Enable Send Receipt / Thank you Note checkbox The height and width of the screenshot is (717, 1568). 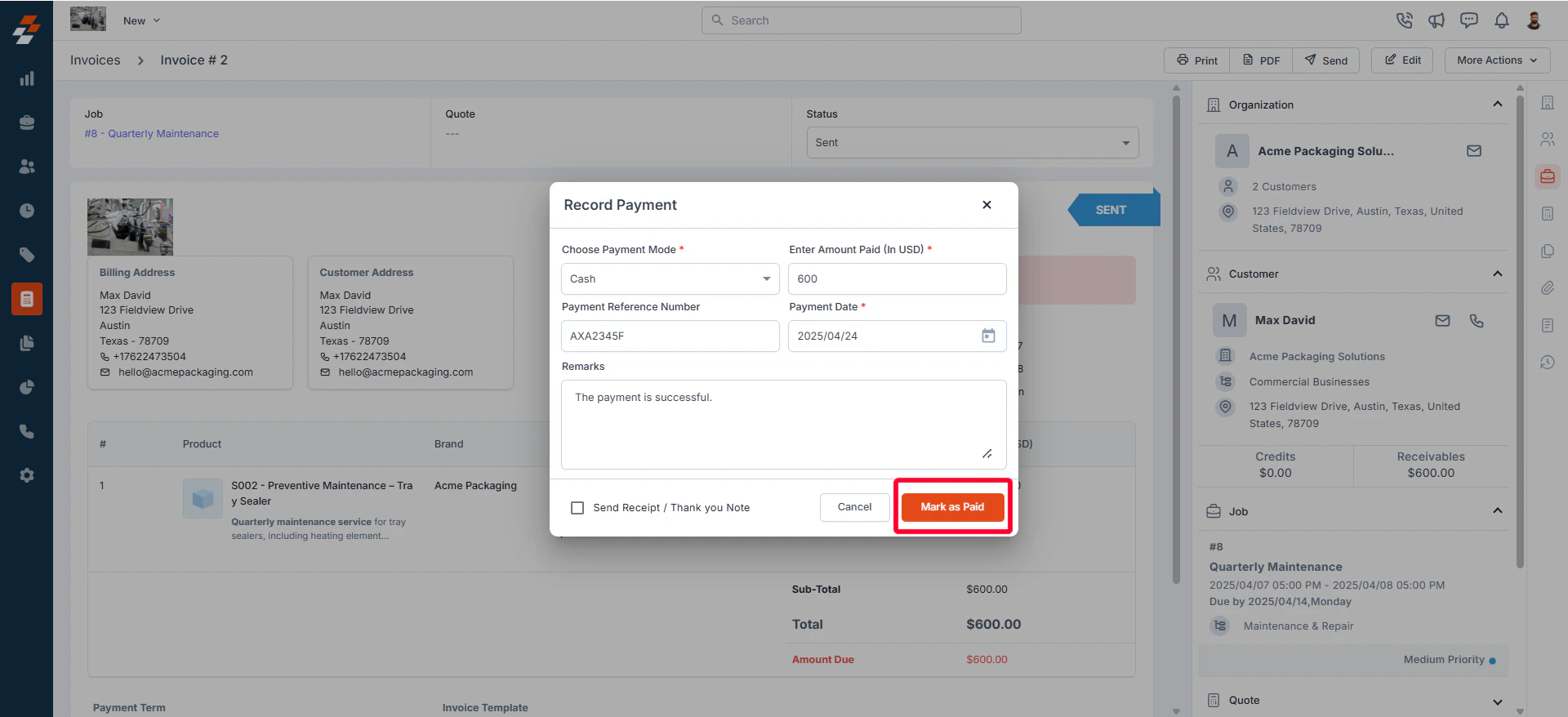coord(577,508)
